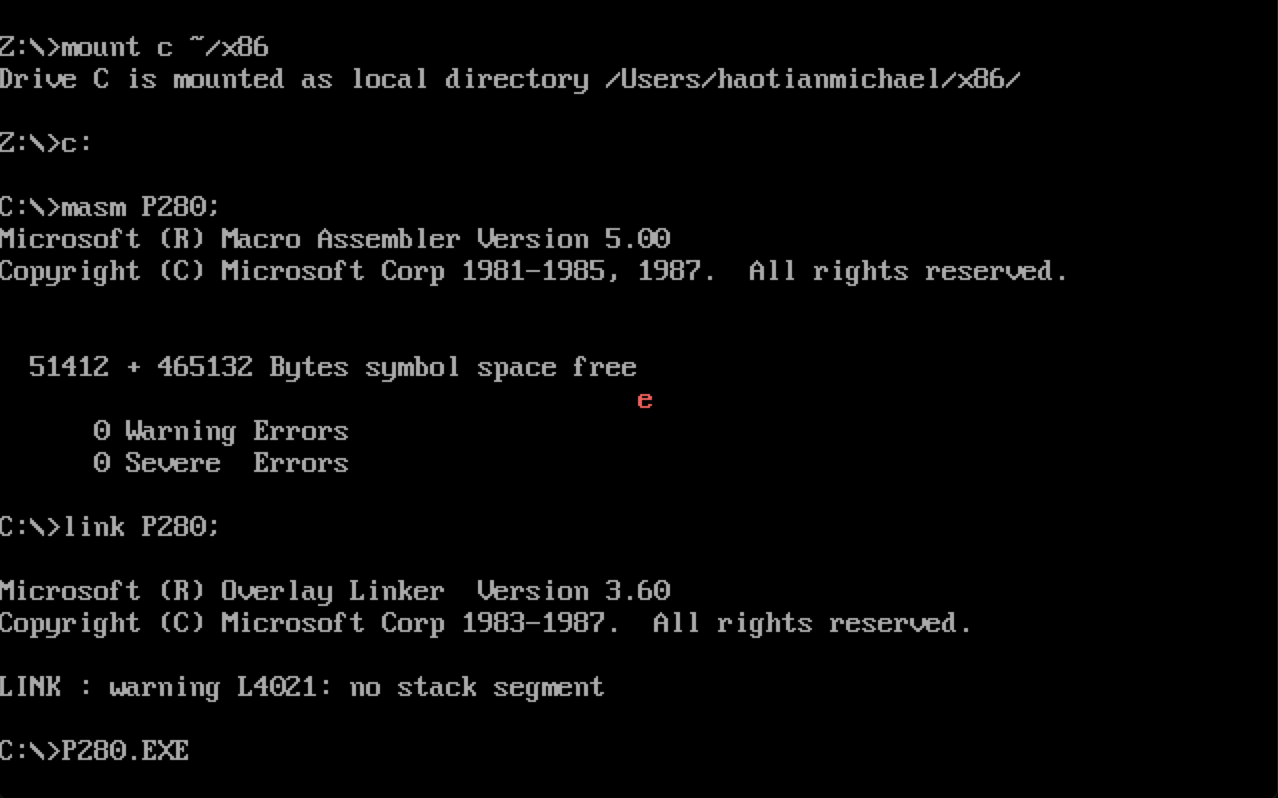Click the '51412' symbol space number
Screen dimensions: 1278x798
[x=68, y=367]
